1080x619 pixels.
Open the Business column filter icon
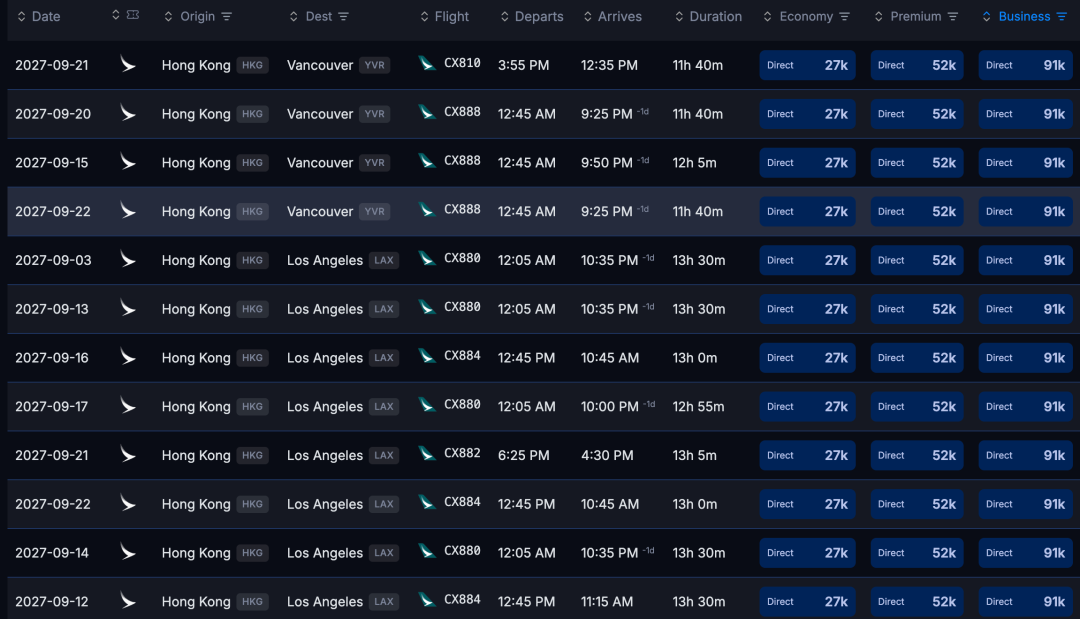click(x=1061, y=17)
